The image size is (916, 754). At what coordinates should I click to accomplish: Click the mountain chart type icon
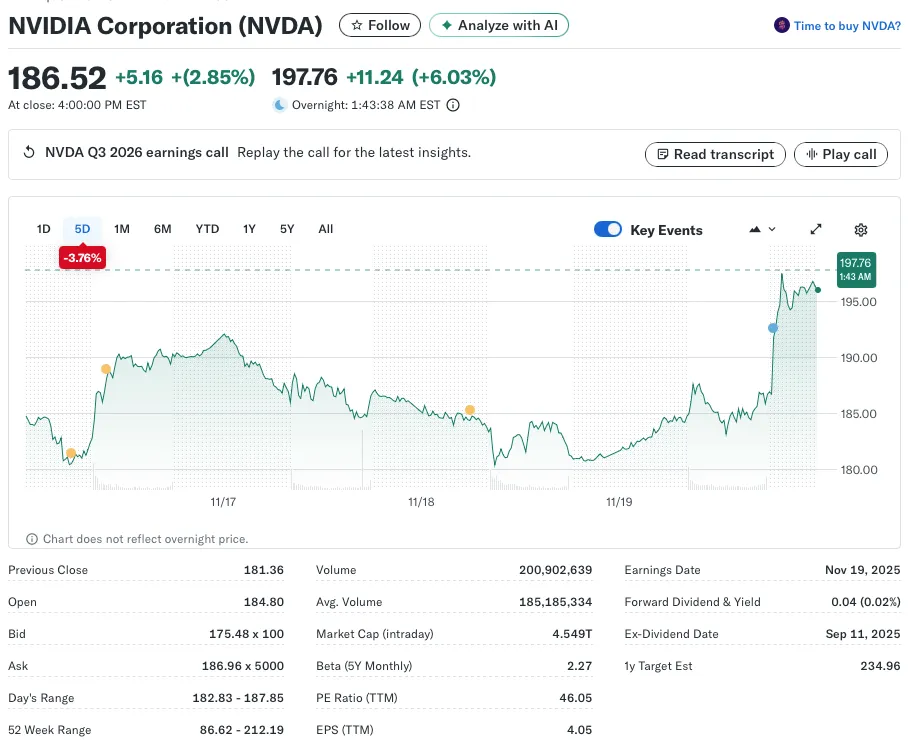[755, 229]
